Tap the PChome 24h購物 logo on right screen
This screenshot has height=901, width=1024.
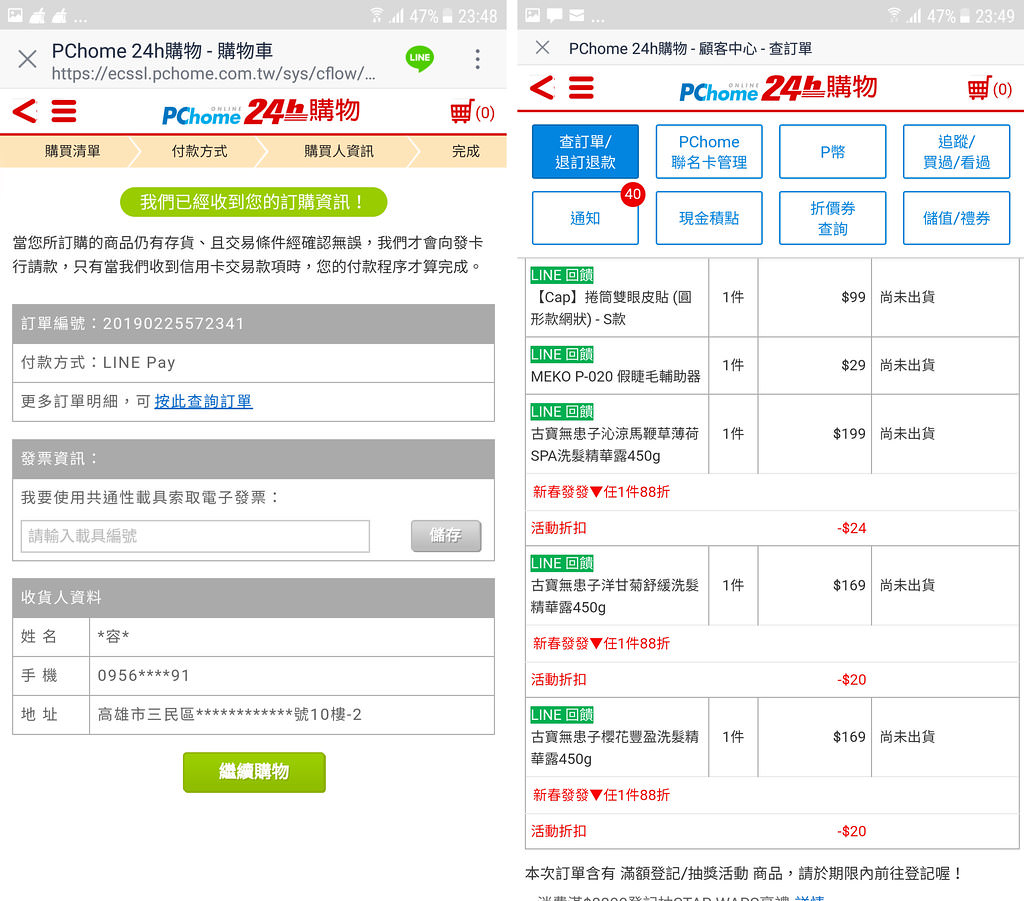[778, 88]
